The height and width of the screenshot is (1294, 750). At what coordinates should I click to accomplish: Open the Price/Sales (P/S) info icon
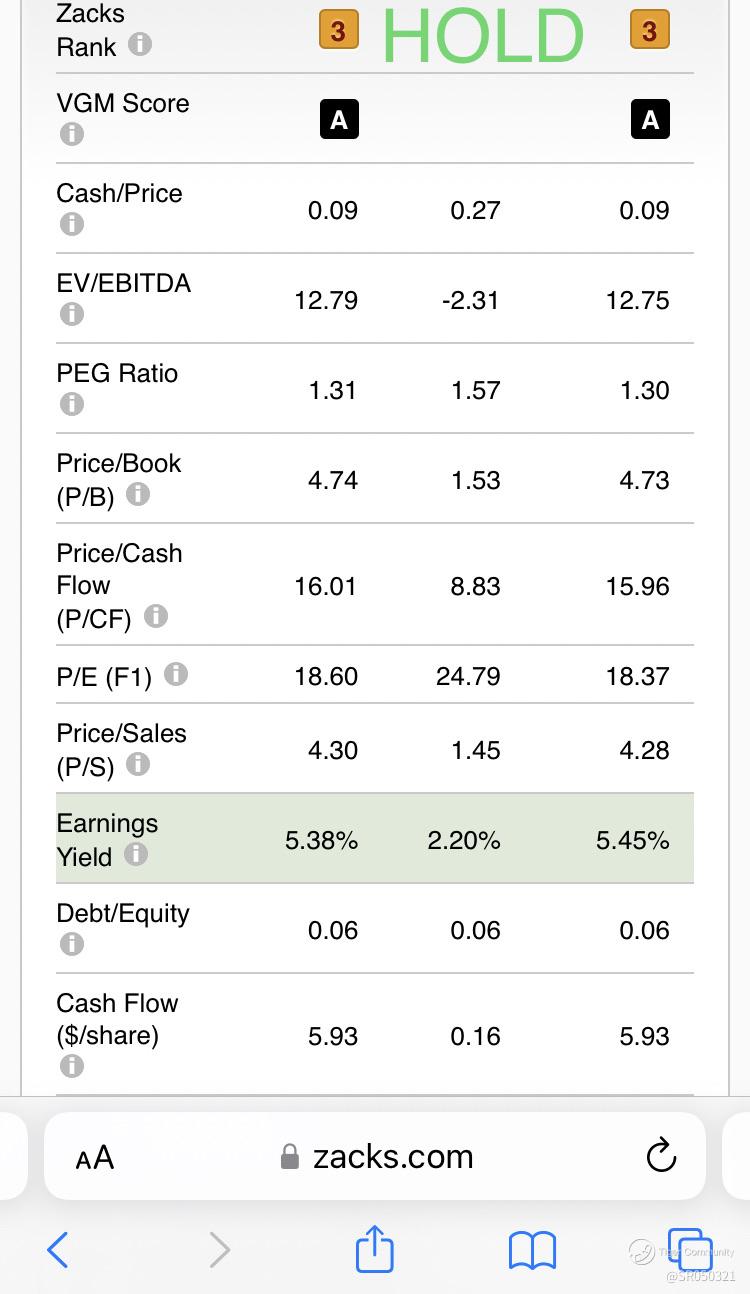[138, 764]
